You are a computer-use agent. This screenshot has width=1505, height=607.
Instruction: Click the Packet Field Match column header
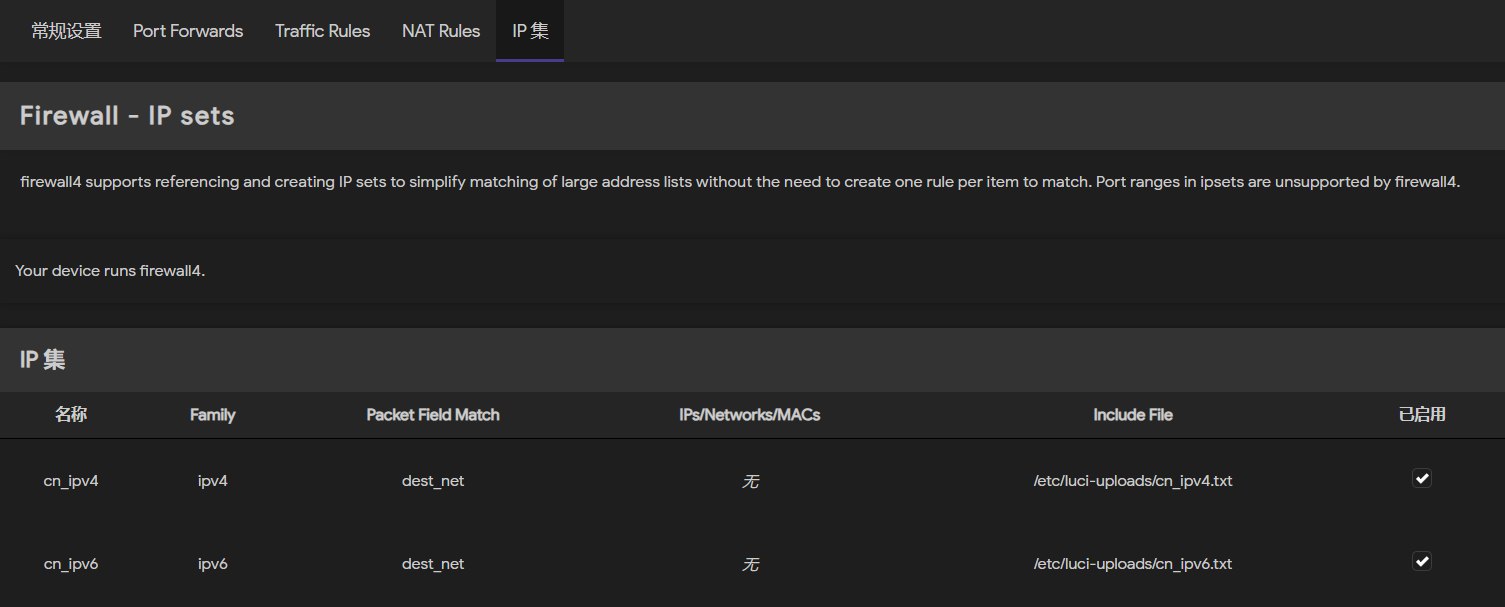[x=433, y=414]
